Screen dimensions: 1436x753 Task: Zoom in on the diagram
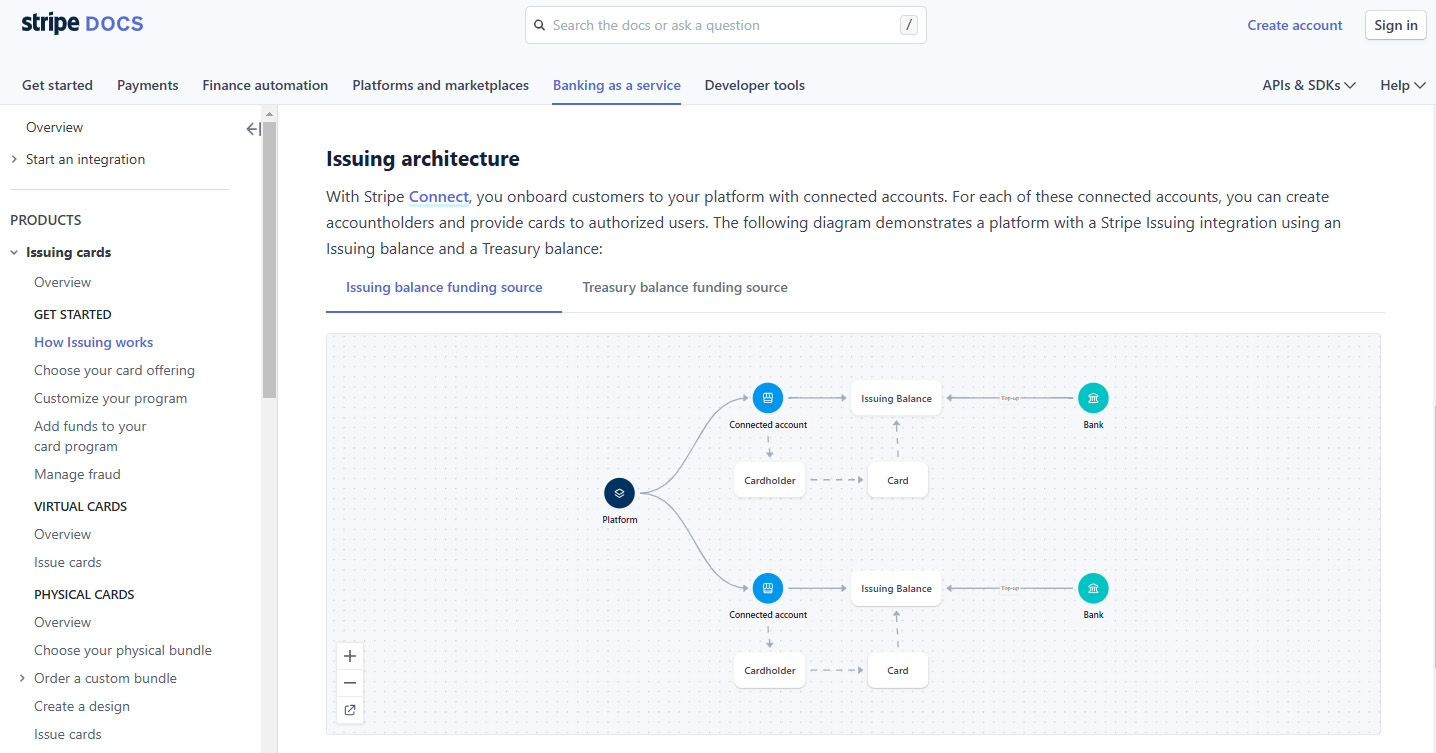point(350,657)
